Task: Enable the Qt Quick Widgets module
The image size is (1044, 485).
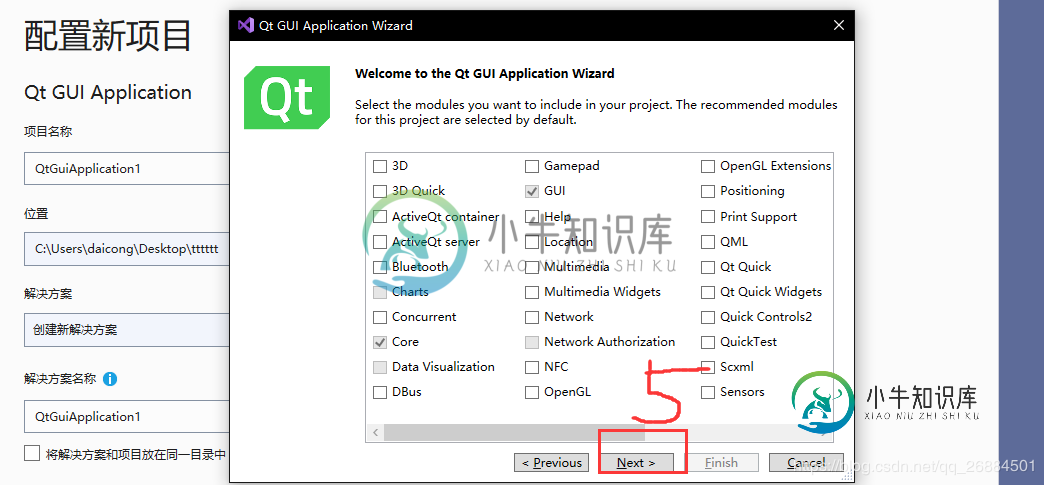Action: [x=708, y=292]
